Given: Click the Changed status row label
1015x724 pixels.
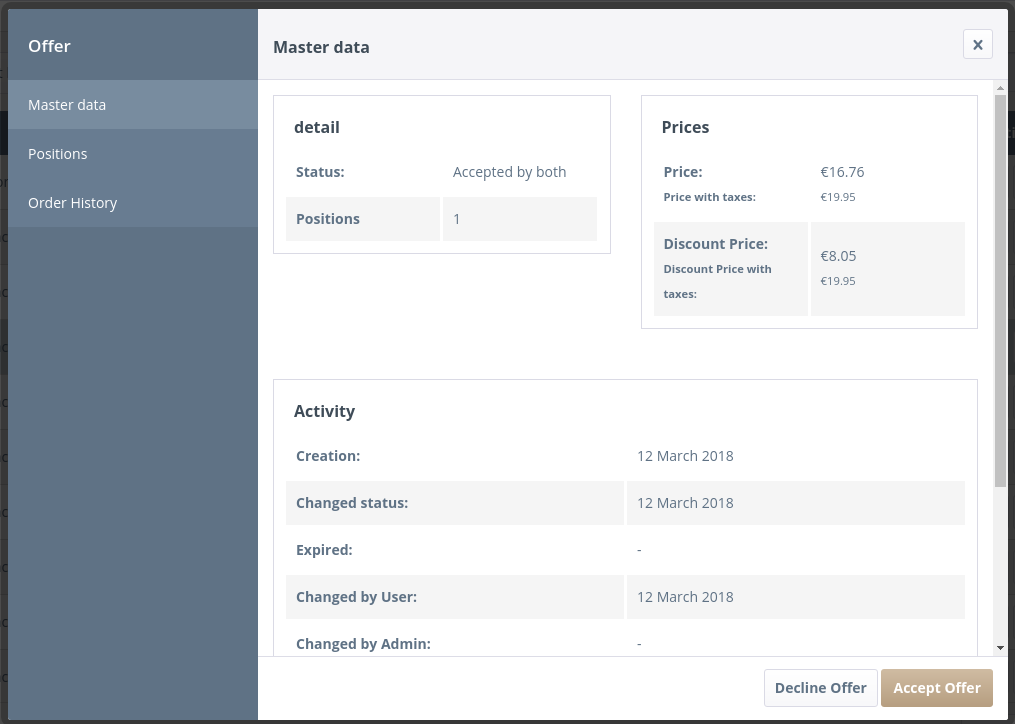Looking at the screenshot, I should (x=352, y=503).
